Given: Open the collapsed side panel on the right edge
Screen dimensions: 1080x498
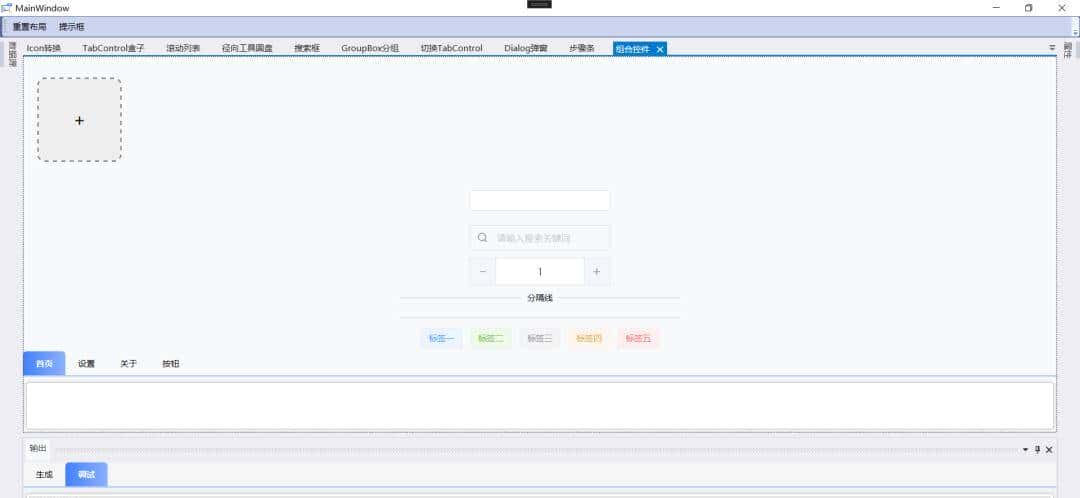Looking at the screenshot, I should [1068, 50].
